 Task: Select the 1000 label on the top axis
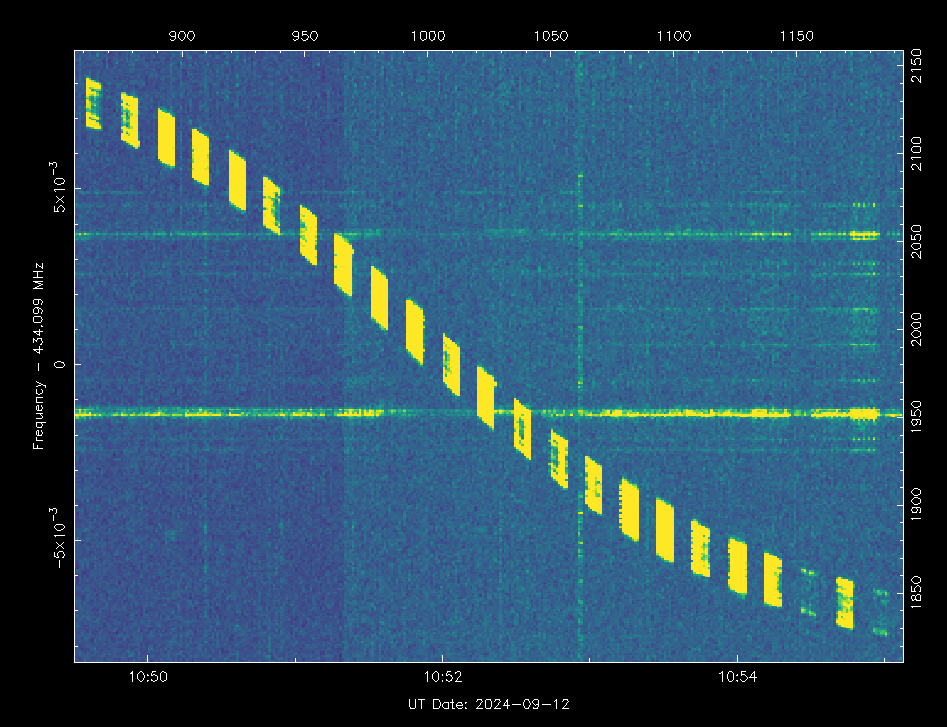pyautogui.click(x=427, y=36)
